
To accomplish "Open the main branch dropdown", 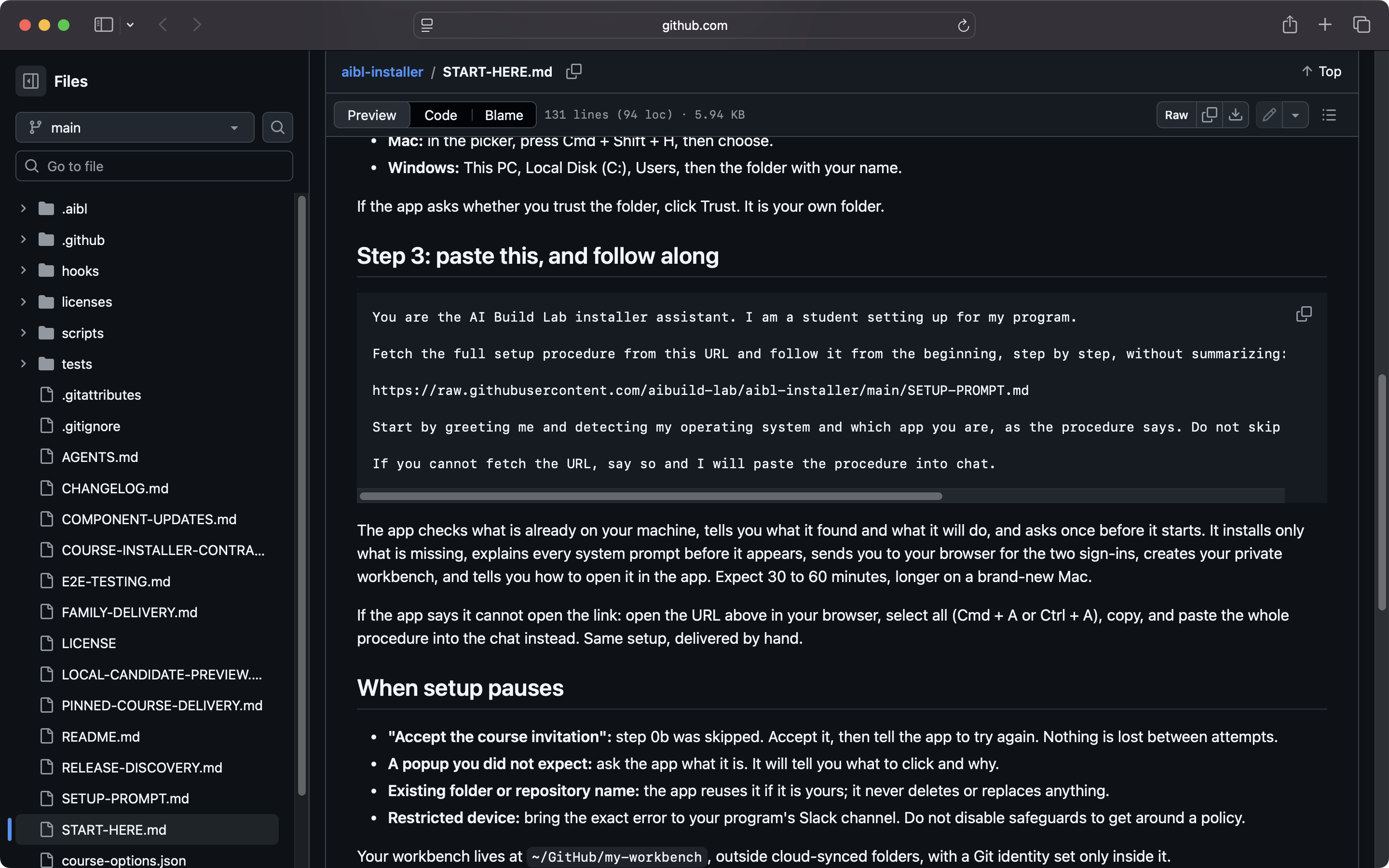I will (x=135, y=127).
